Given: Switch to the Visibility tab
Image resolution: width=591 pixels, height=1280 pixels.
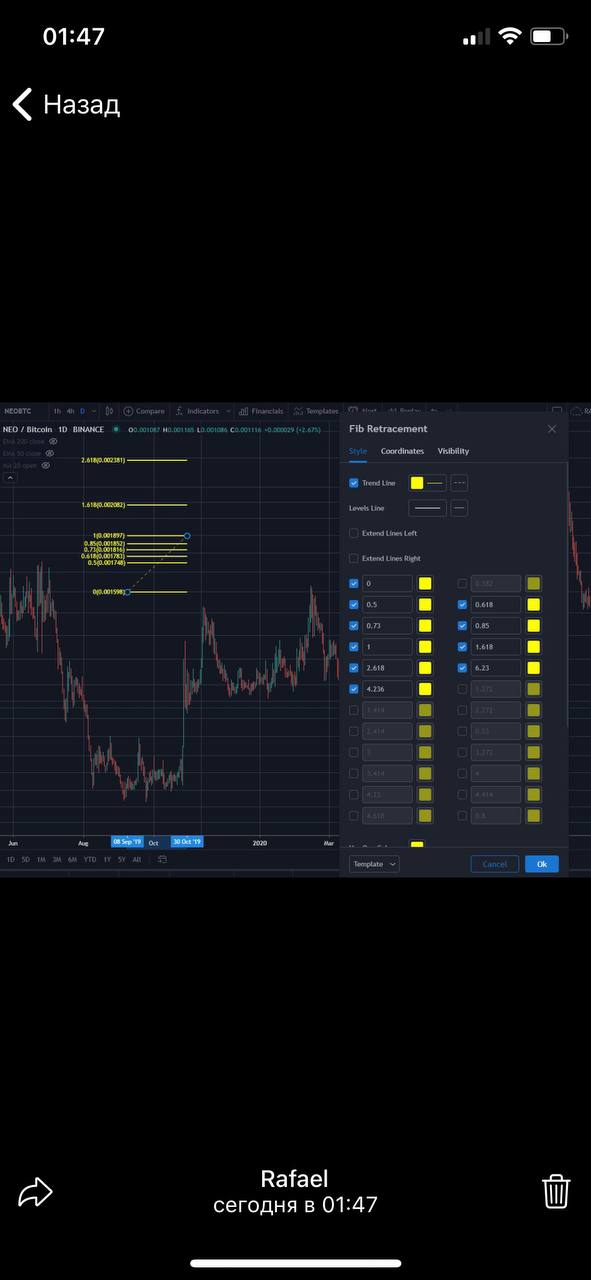Looking at the screenshot, I should (453, 451).
